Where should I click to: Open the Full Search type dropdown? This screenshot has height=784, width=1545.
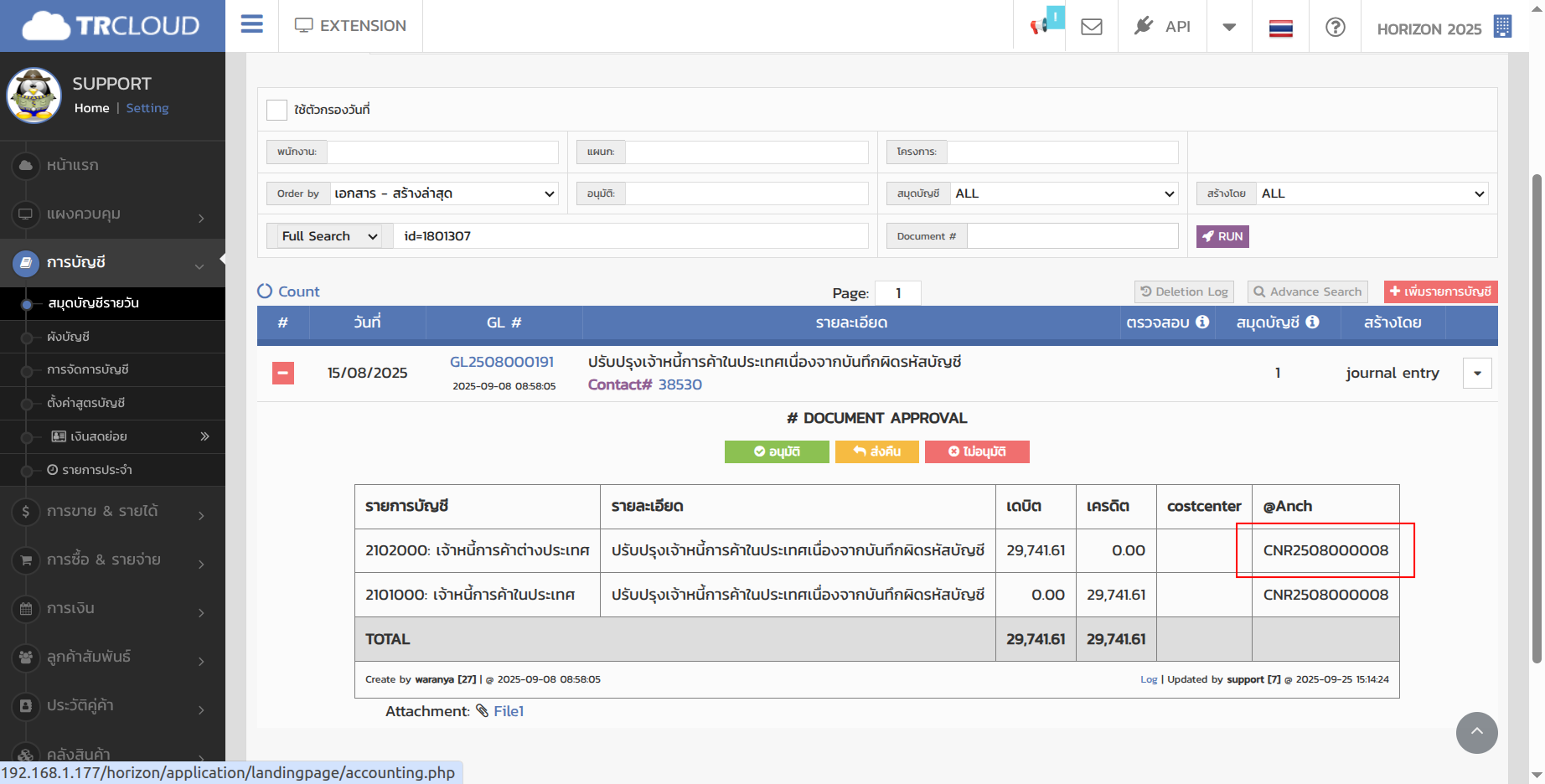tap(328, 236)
